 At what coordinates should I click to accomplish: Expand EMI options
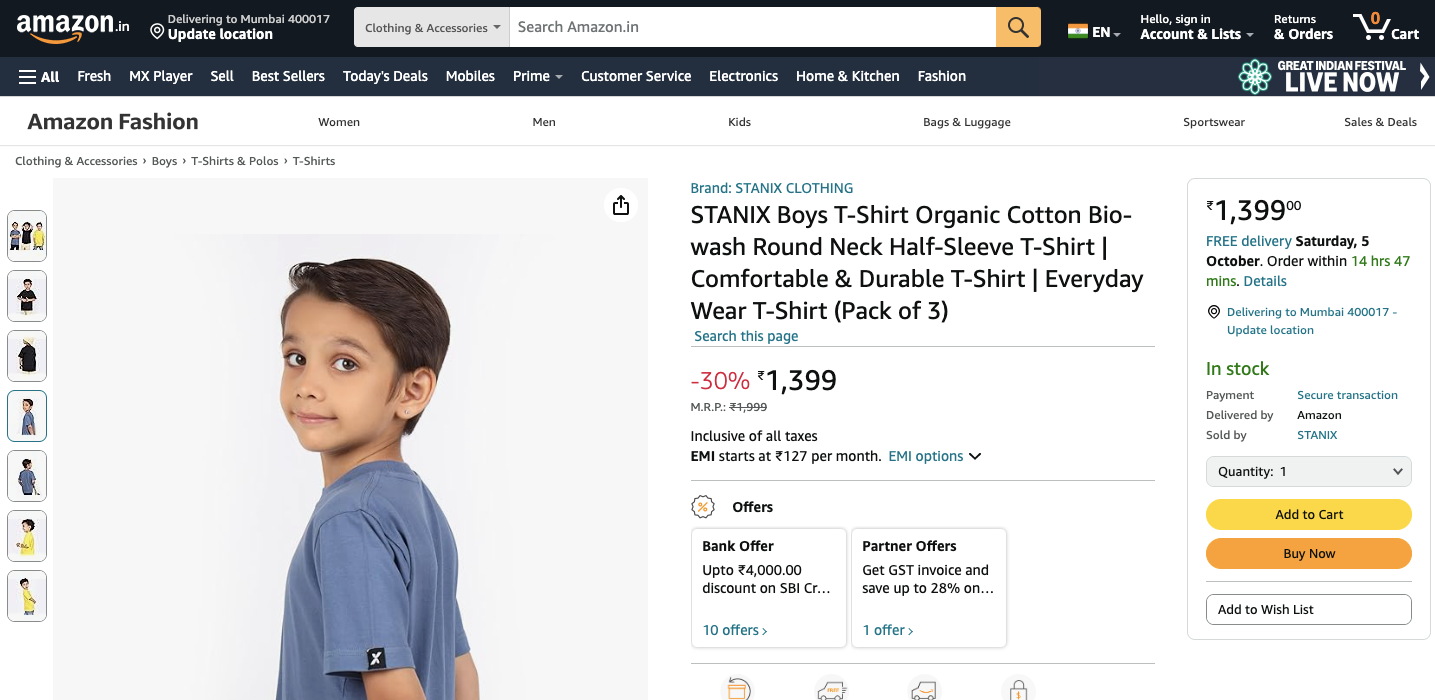[x=934, y=456]
